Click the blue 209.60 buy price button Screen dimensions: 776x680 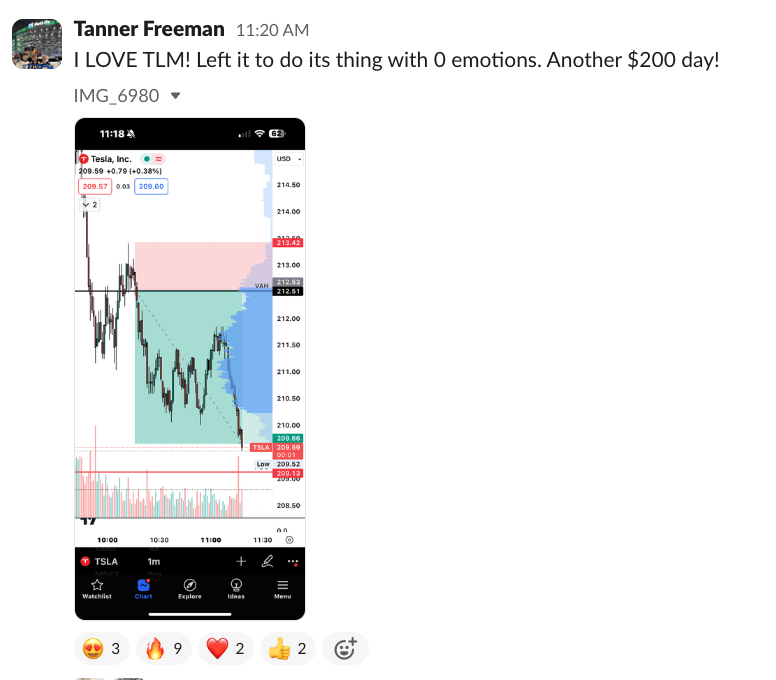pyautogui.click(x=152, y=186)
